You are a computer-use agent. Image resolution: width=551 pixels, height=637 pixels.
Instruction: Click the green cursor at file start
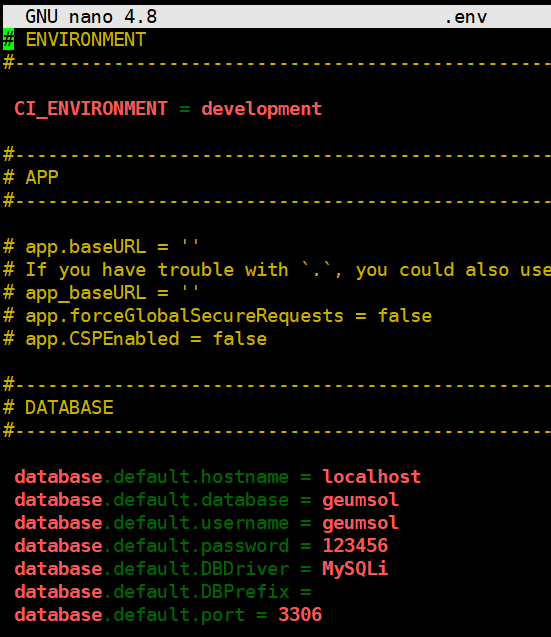click(x=9, y=39)
